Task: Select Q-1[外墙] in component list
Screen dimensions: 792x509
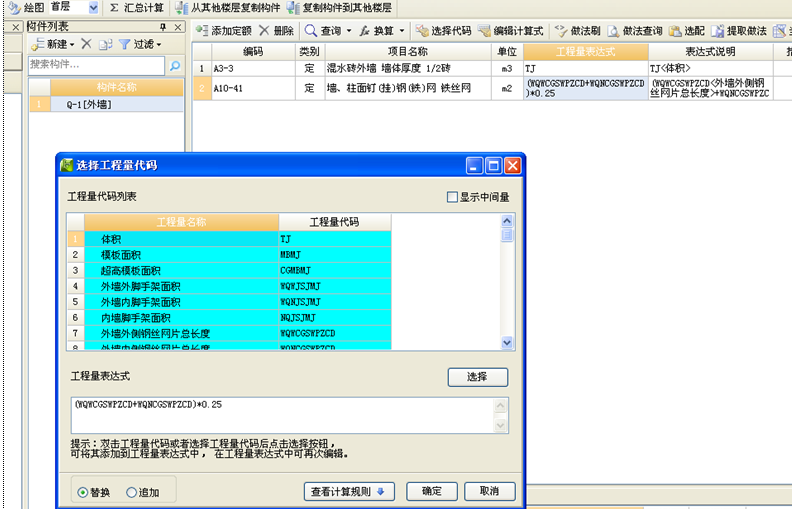Action: [106, 105]
